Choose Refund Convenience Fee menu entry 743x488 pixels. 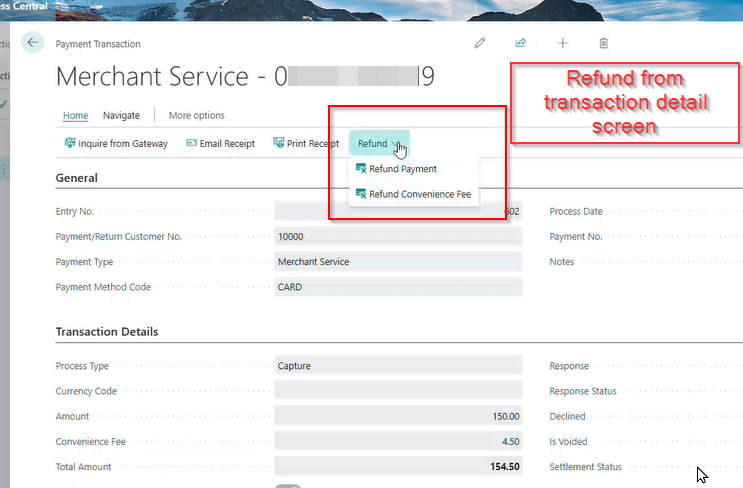click(x=413, y=194)
